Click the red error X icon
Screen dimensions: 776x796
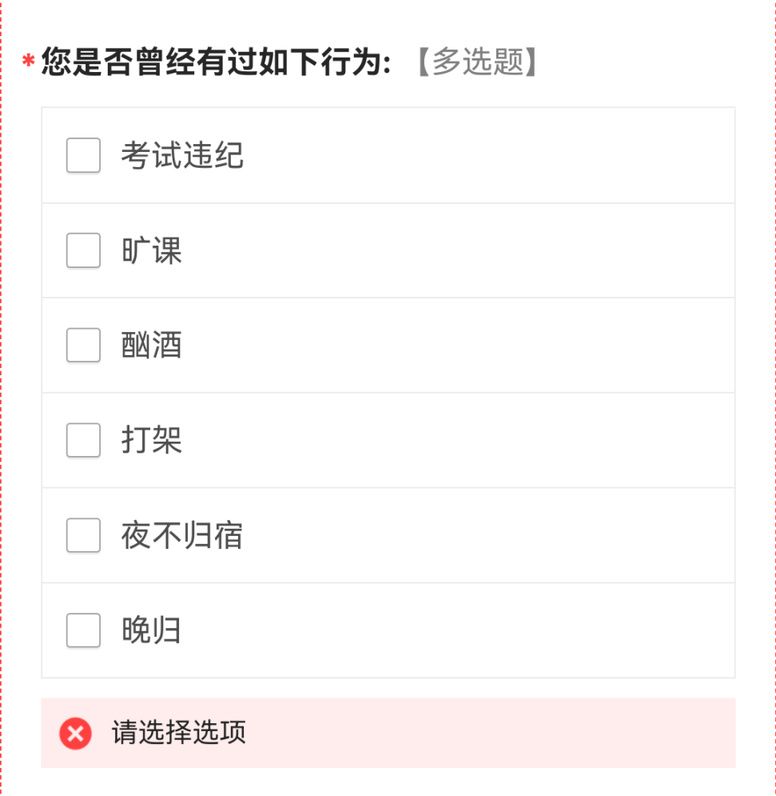[75, 733]
